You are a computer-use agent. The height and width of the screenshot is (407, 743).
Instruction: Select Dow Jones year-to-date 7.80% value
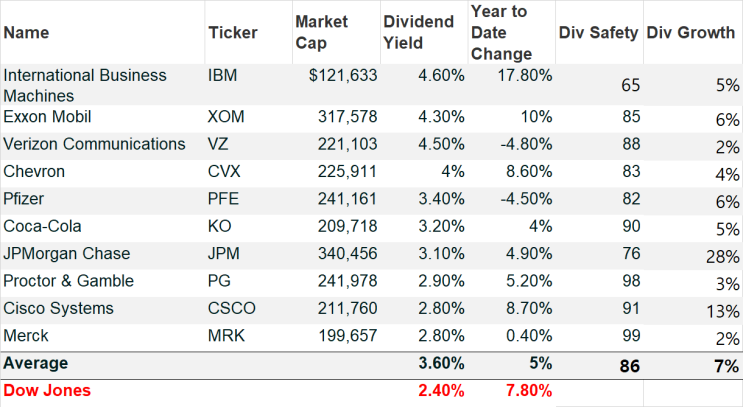pos(529,391)
